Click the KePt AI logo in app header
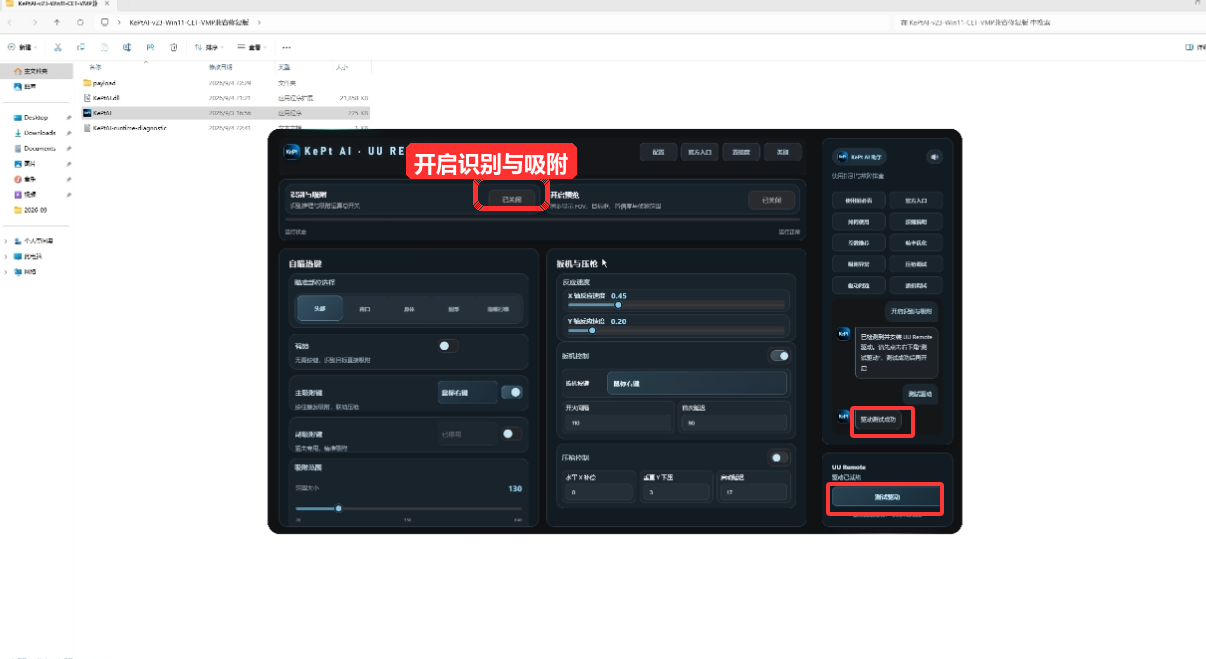Image resolution: width=1206 pixels, height=659 pixels. (292, 152)
